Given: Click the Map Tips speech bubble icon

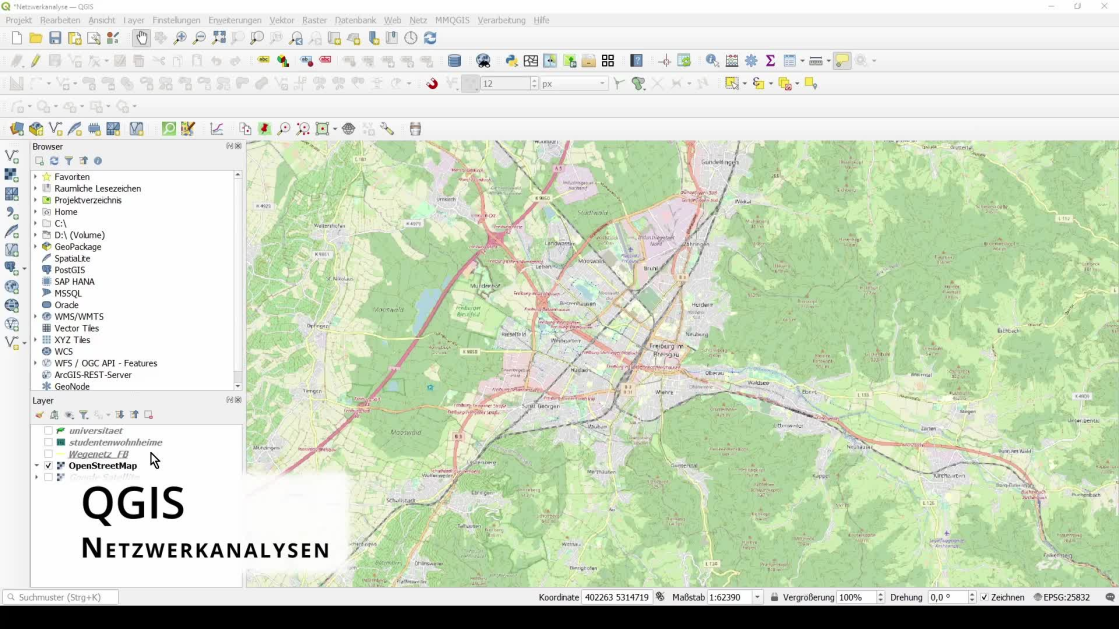Looking at the screenshot, I should tap(842, 61).
